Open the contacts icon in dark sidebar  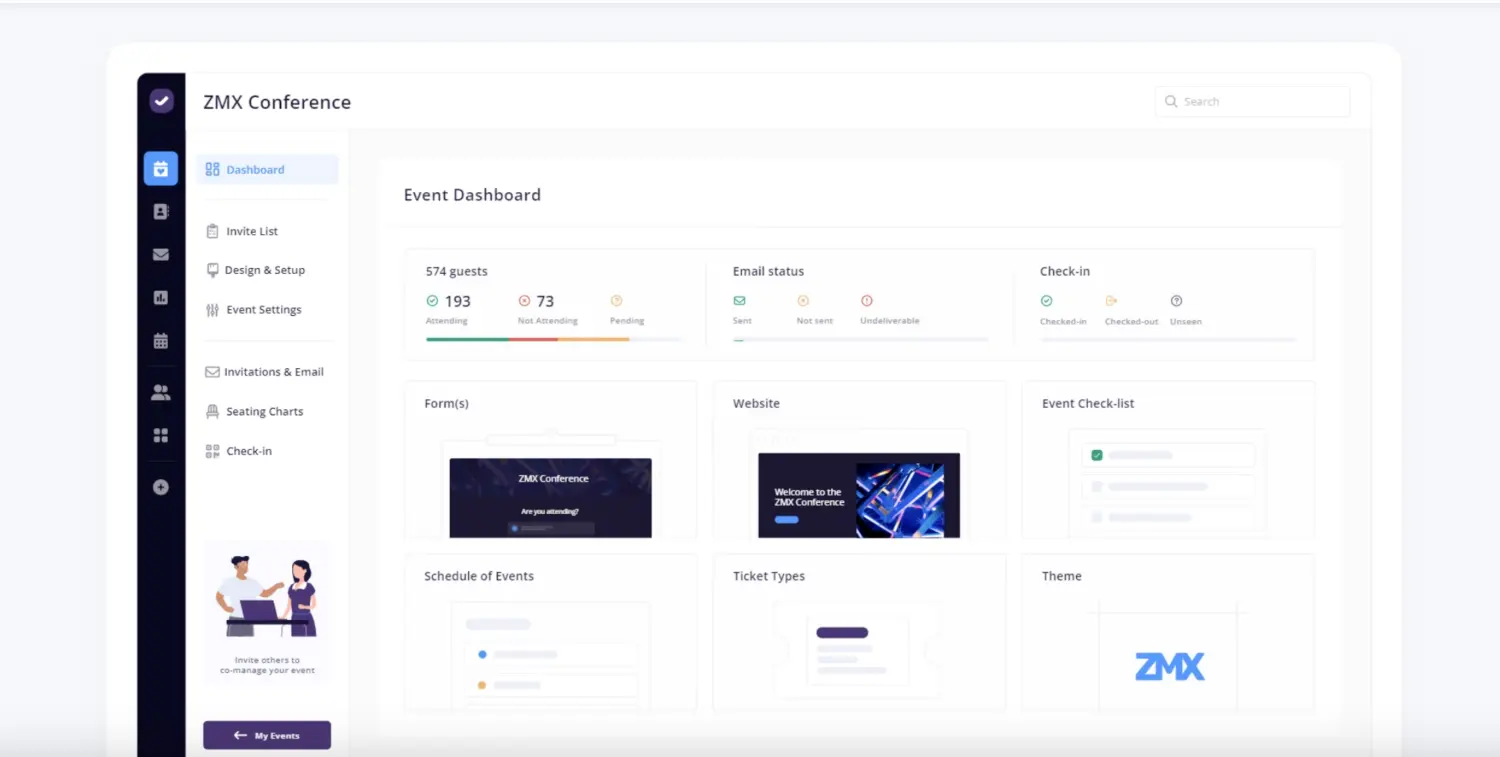point(161,212)
